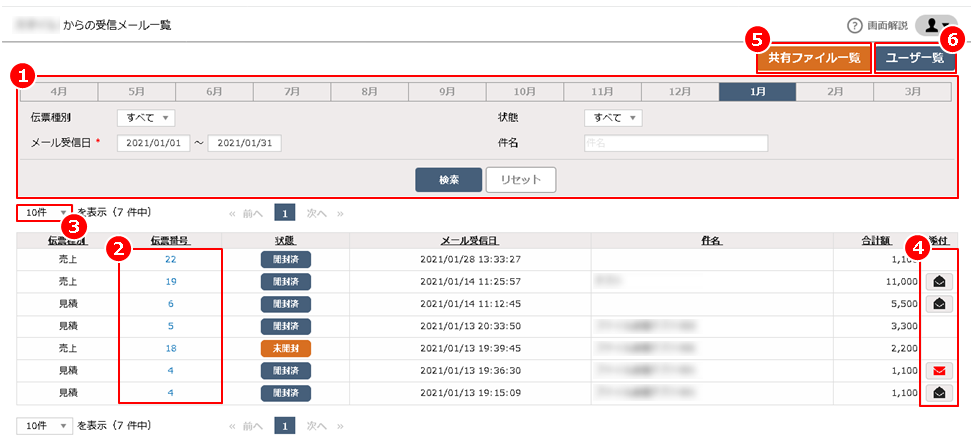Sort by the メール受信日 column header

(x=470, y=241)
